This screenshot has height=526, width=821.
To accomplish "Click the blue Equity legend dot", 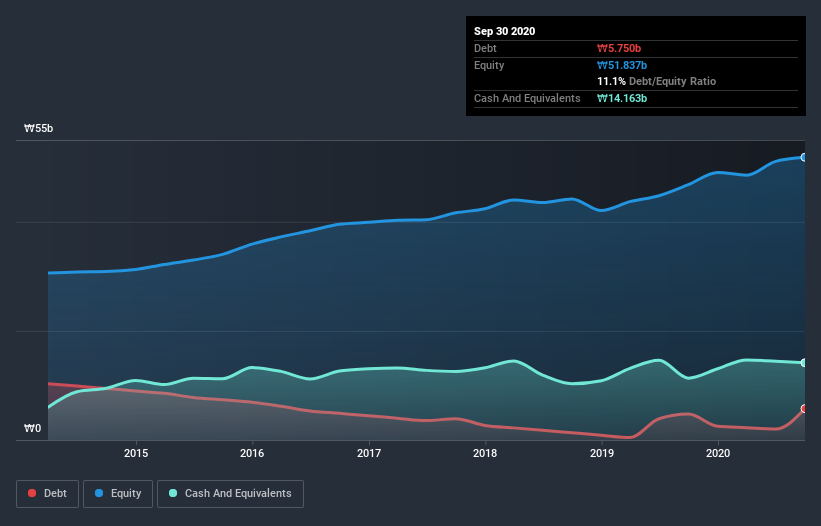I will (99, 493).
